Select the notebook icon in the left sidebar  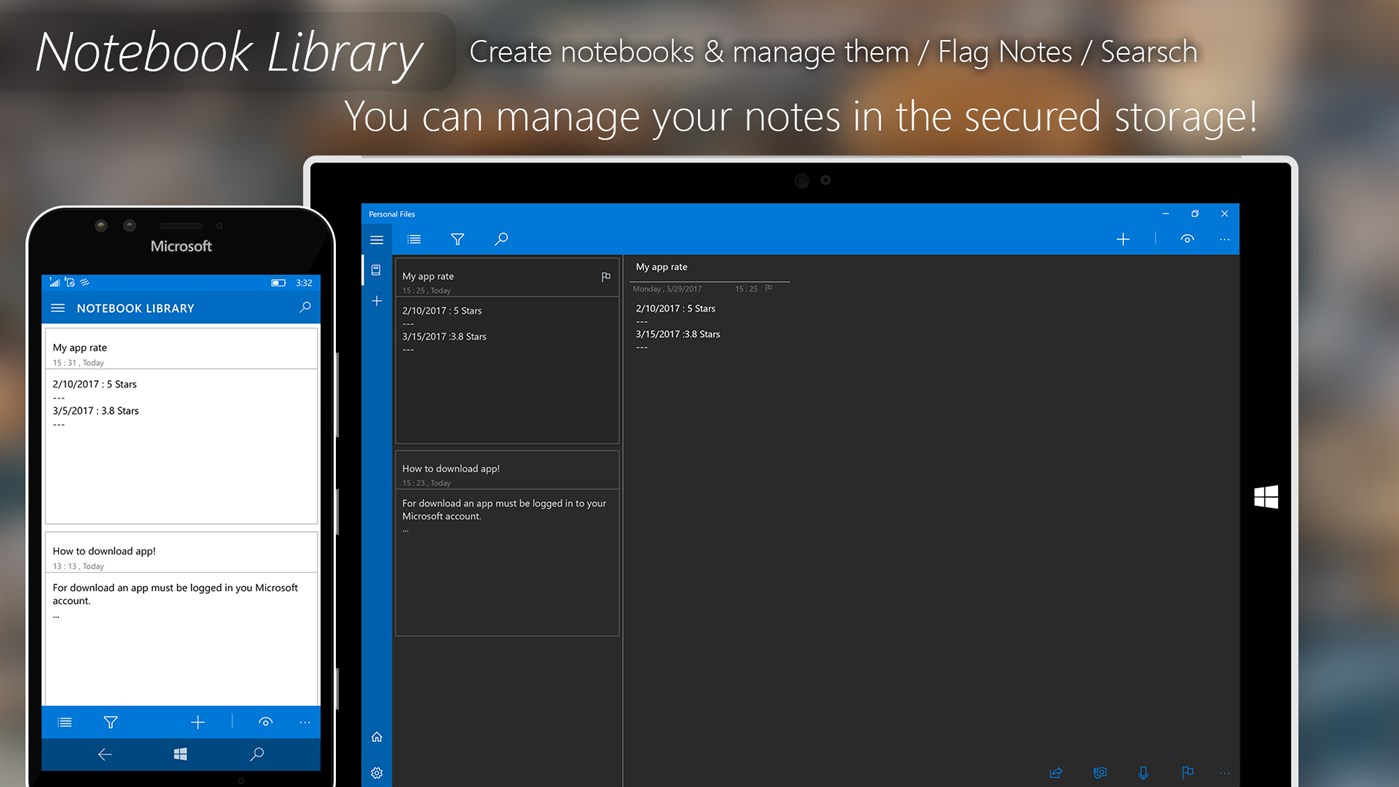point(376,269)
